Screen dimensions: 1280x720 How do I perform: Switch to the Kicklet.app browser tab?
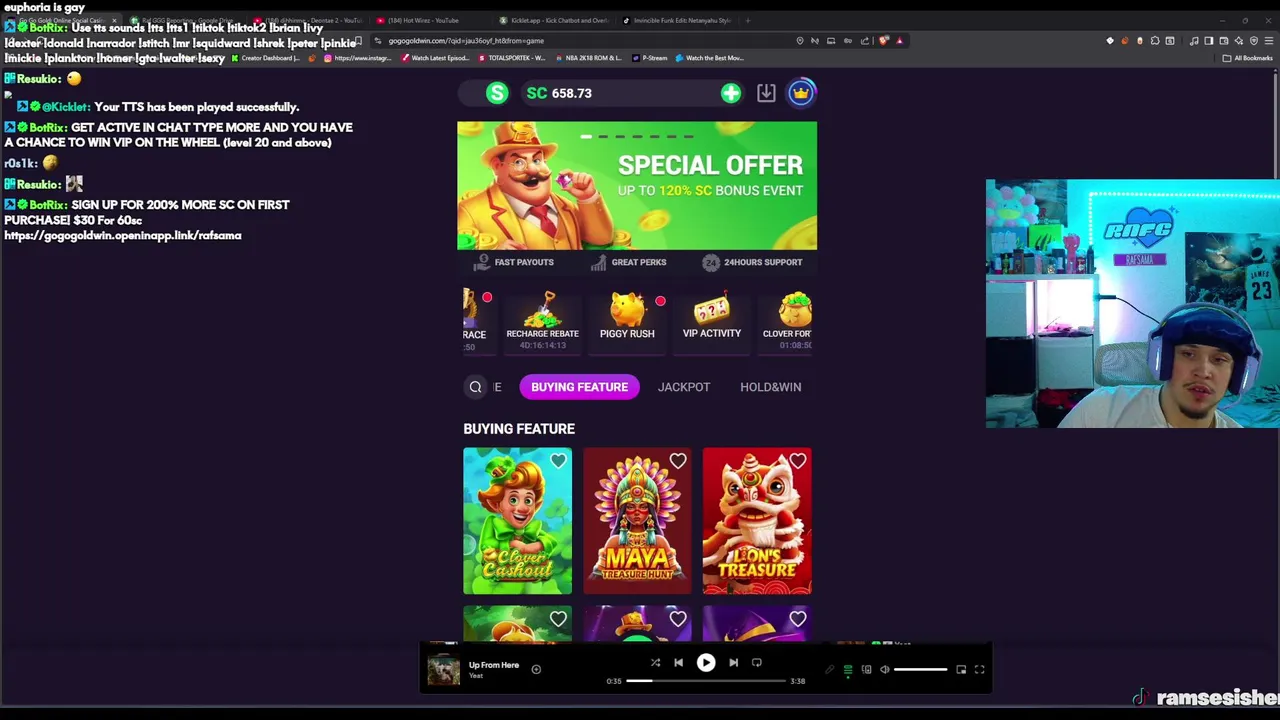pos(552,20)
